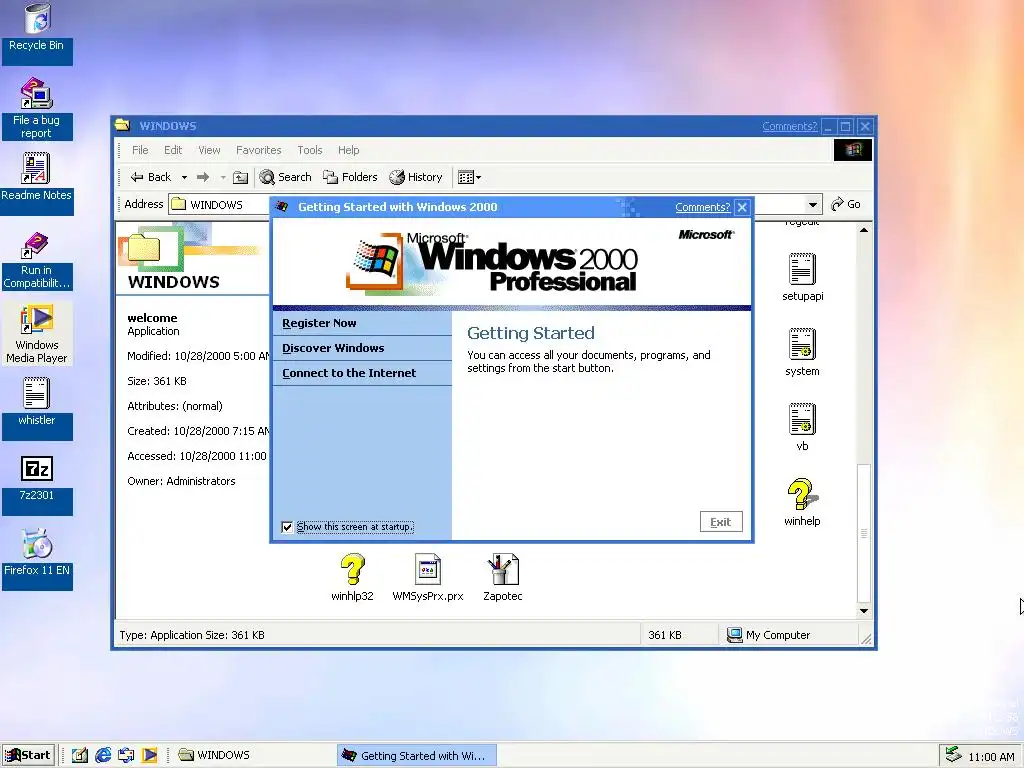Launch Windows Media Player from quick launch

pyautogui.click(x=150, y=756)
